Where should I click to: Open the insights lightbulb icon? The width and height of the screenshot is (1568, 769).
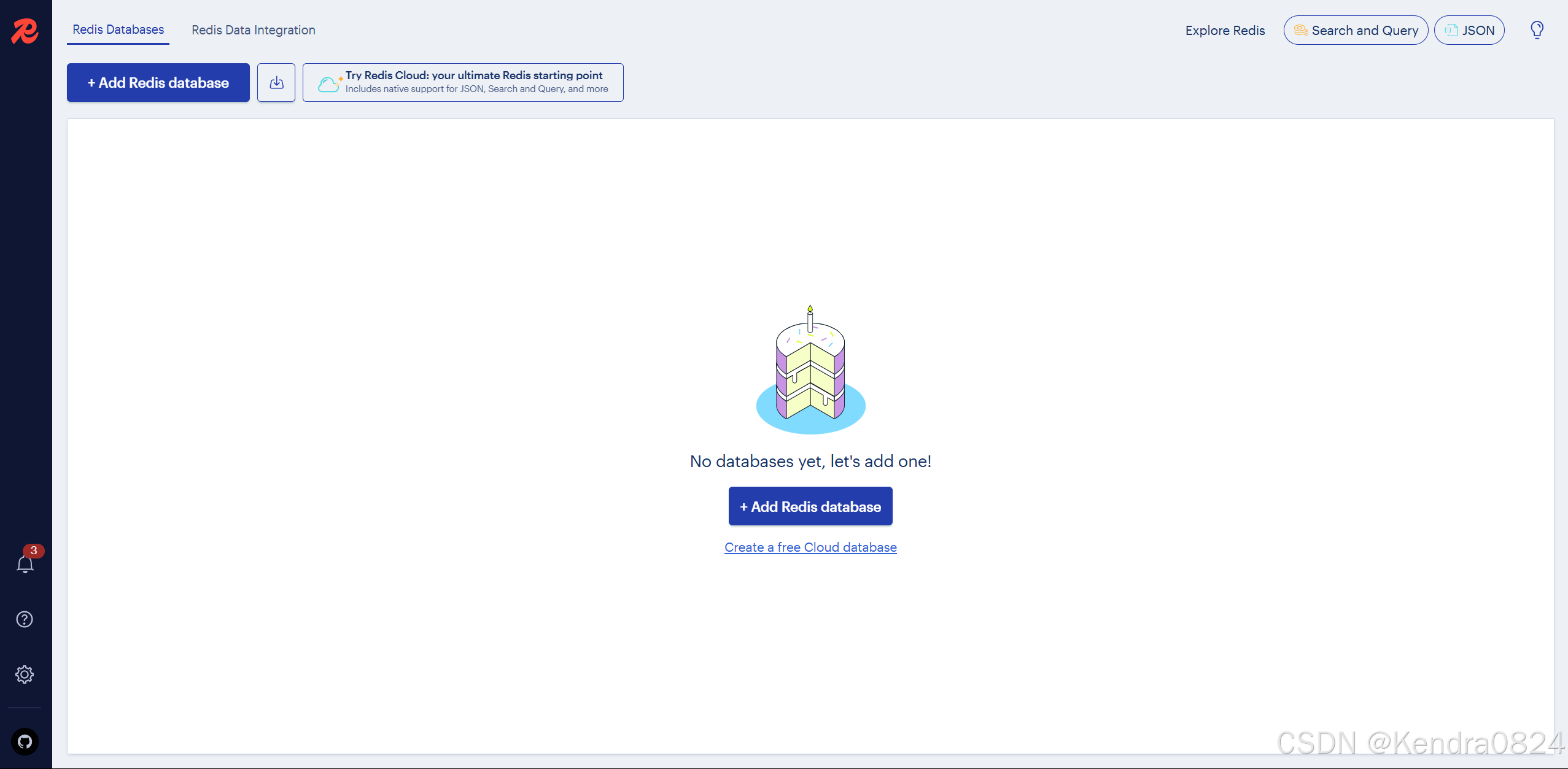pyautogui.click(x=1537, y=30)
